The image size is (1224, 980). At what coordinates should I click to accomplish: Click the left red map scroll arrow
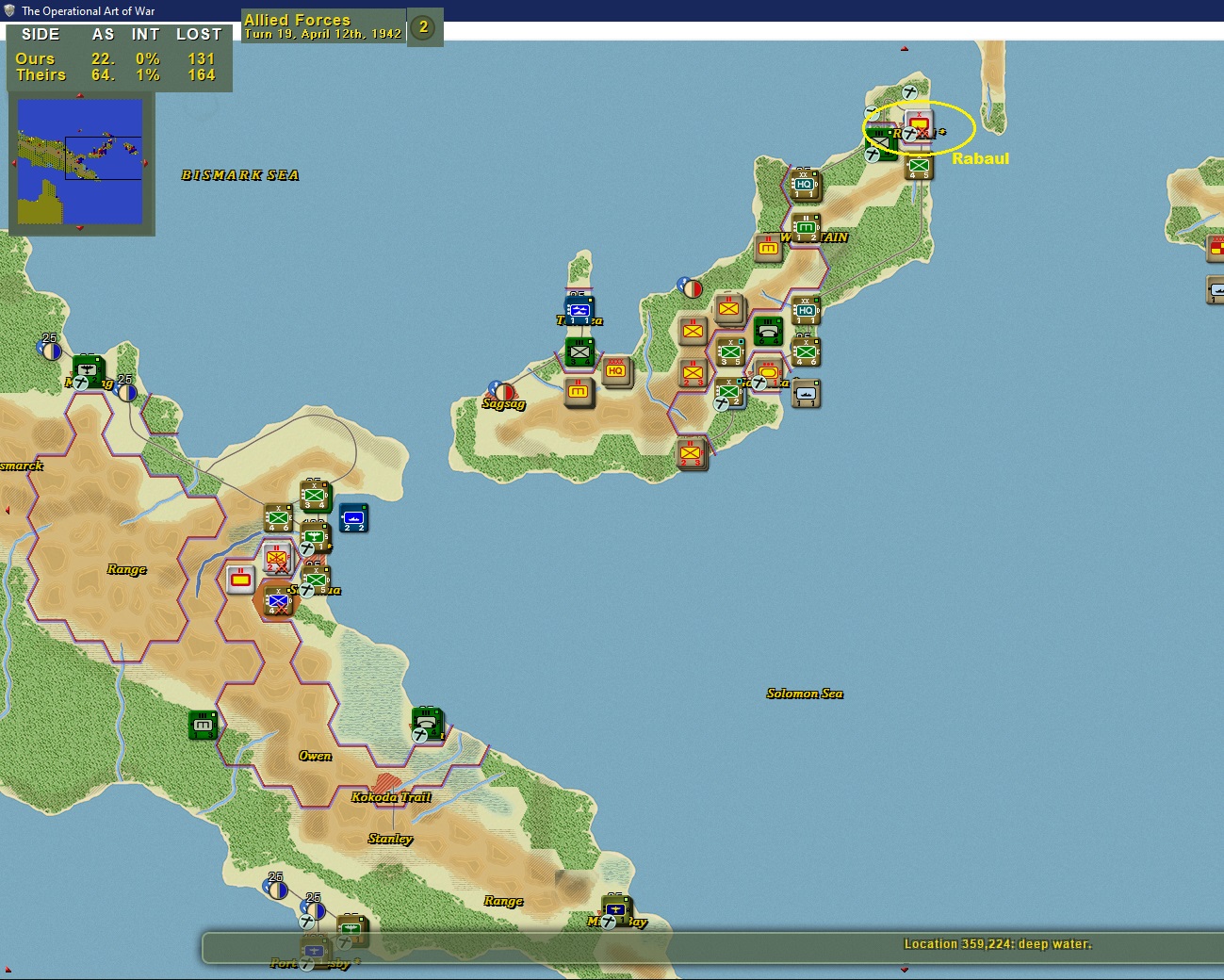pyautogui.click(x=8, y=510)
